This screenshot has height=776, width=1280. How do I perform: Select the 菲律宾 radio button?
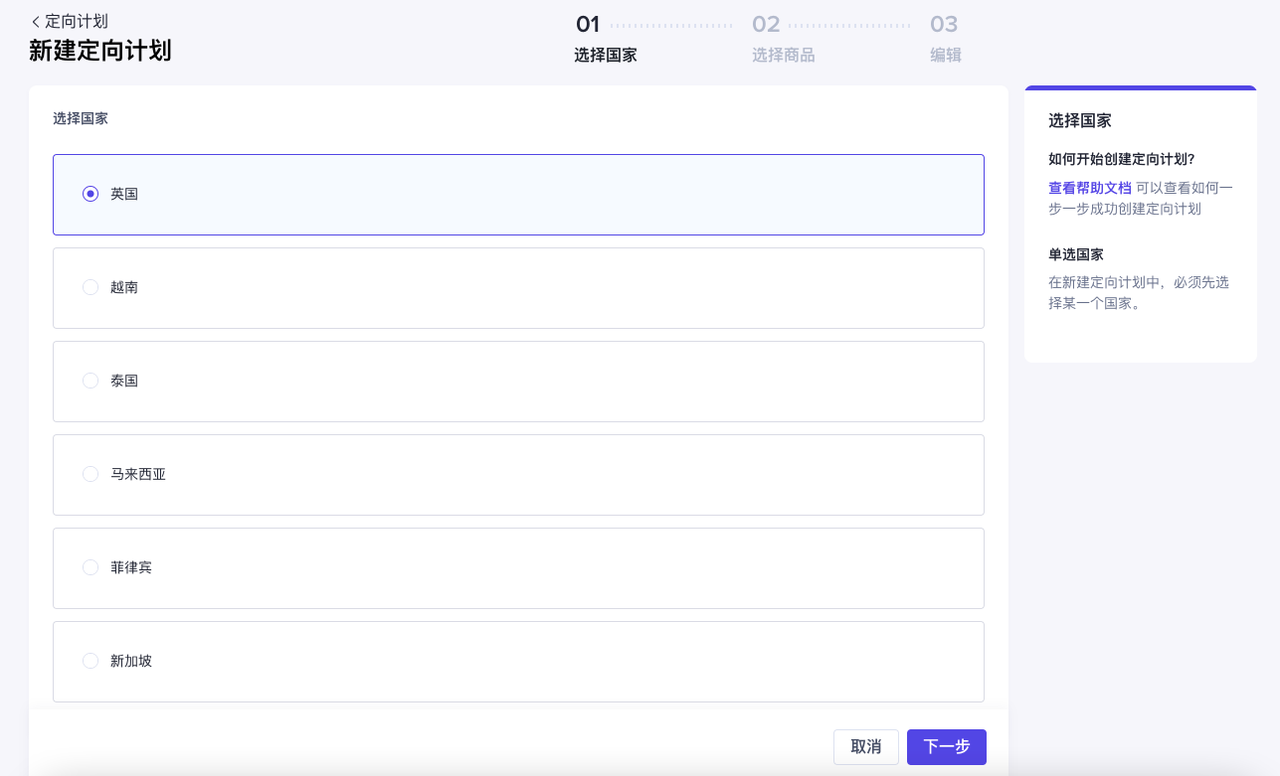[90, 567]
